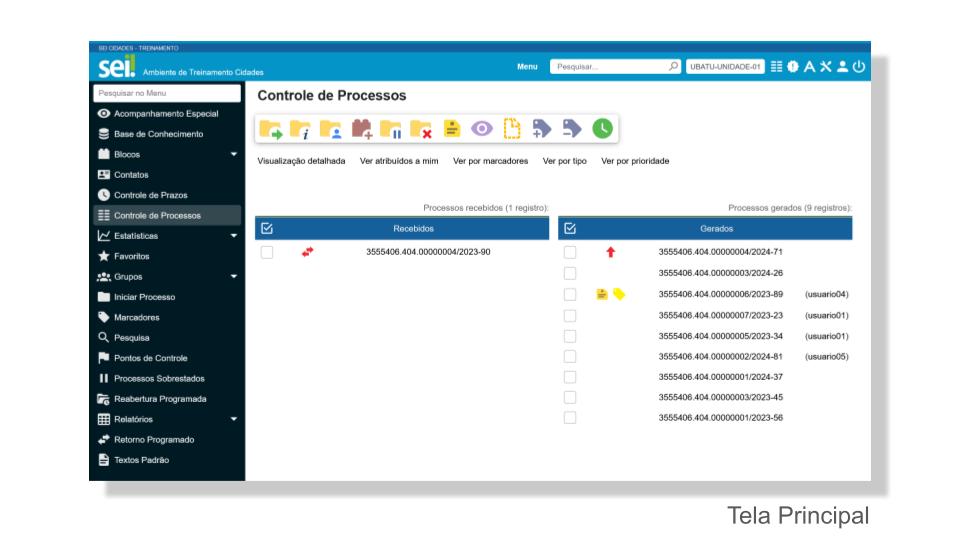Toggle select-all checkbox in Gerados header

(570, 228)
